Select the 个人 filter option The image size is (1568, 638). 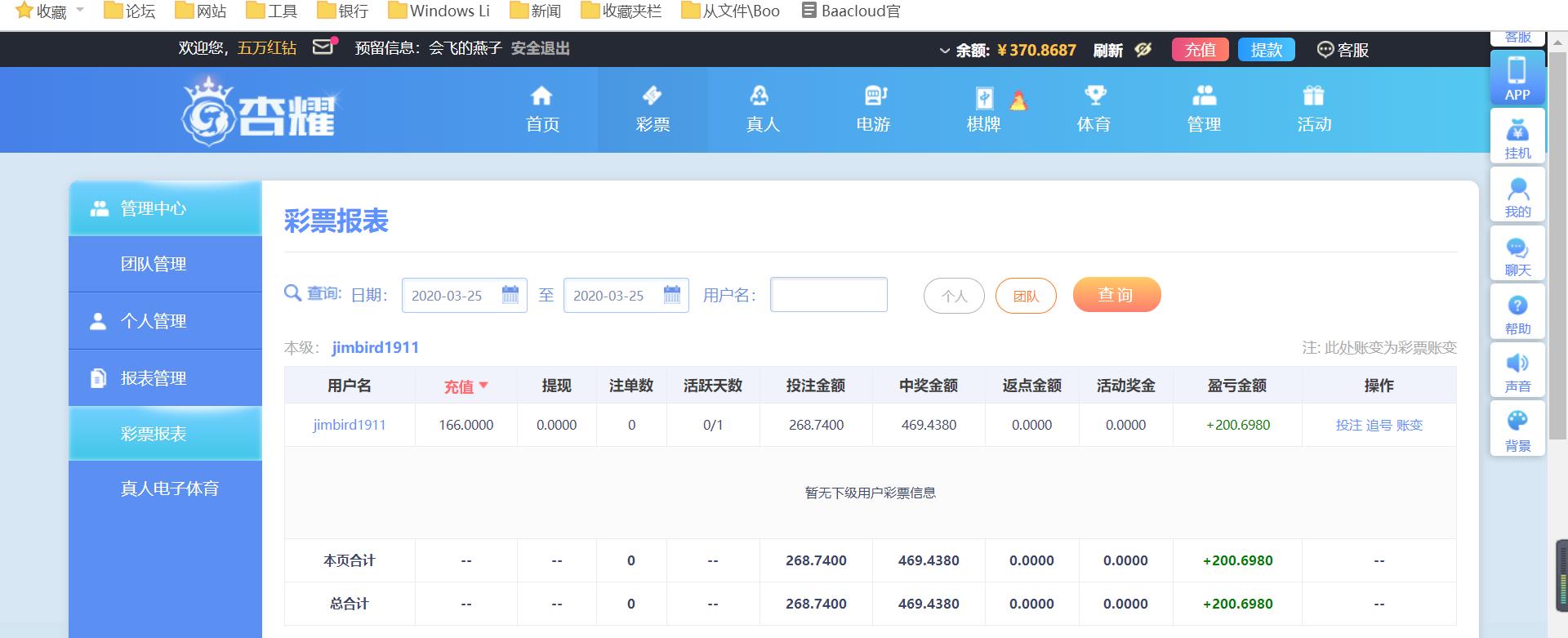point(954,296)
